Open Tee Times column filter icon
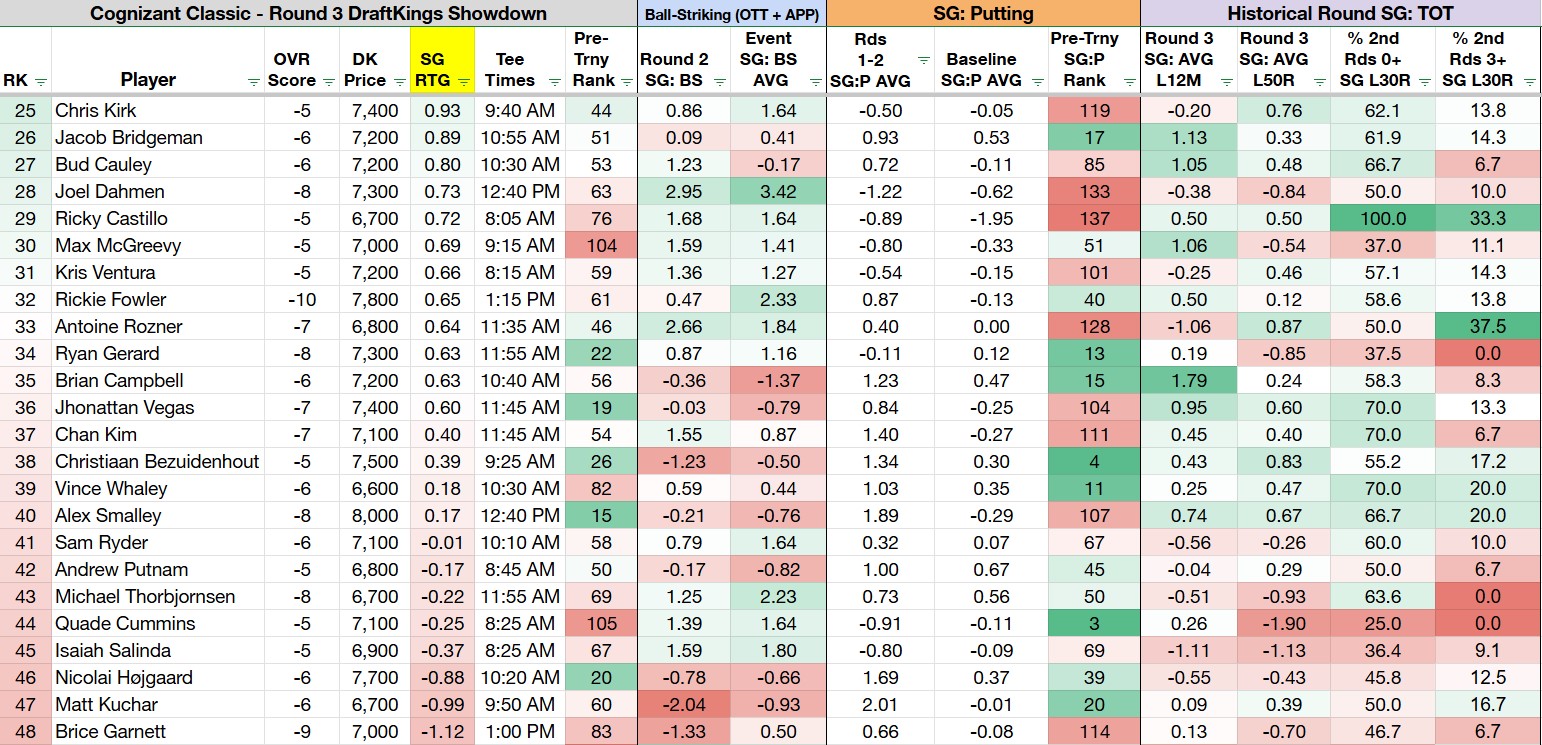 (555, 82)
